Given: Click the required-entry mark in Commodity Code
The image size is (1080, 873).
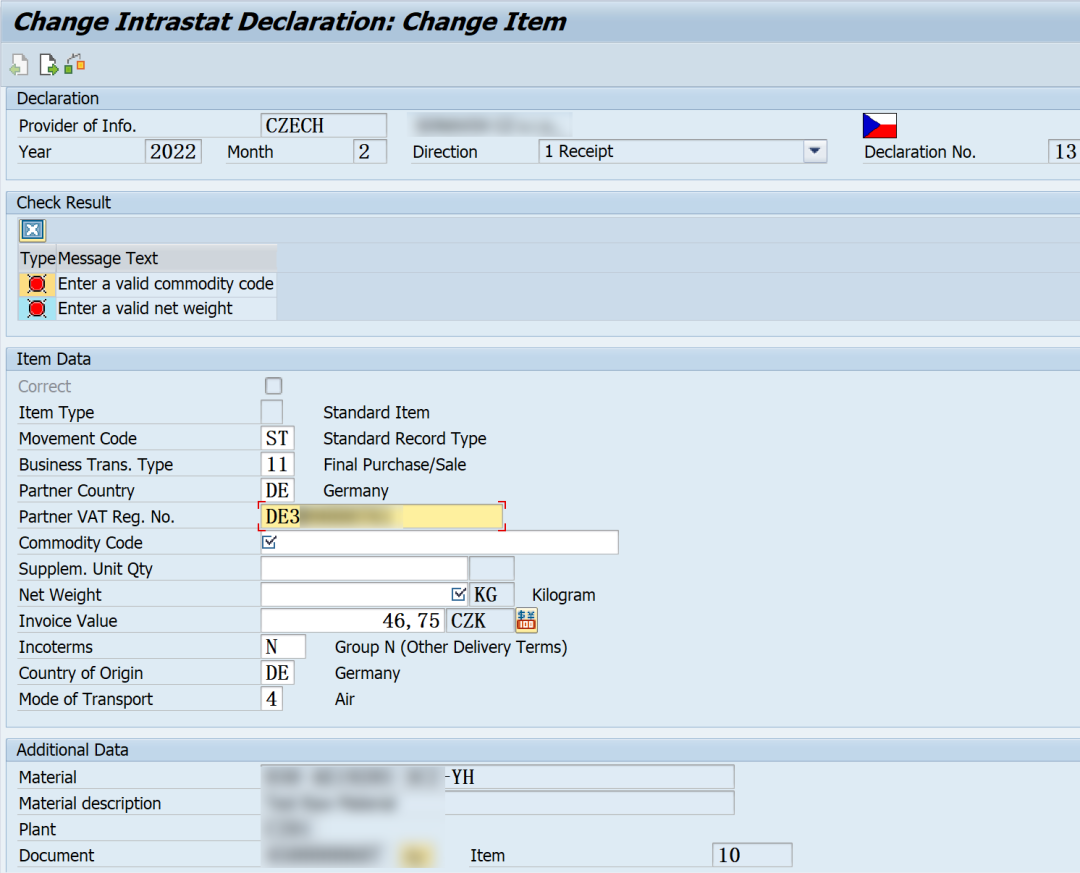Looking at the screenshot, I should click(x=269, y=542).
